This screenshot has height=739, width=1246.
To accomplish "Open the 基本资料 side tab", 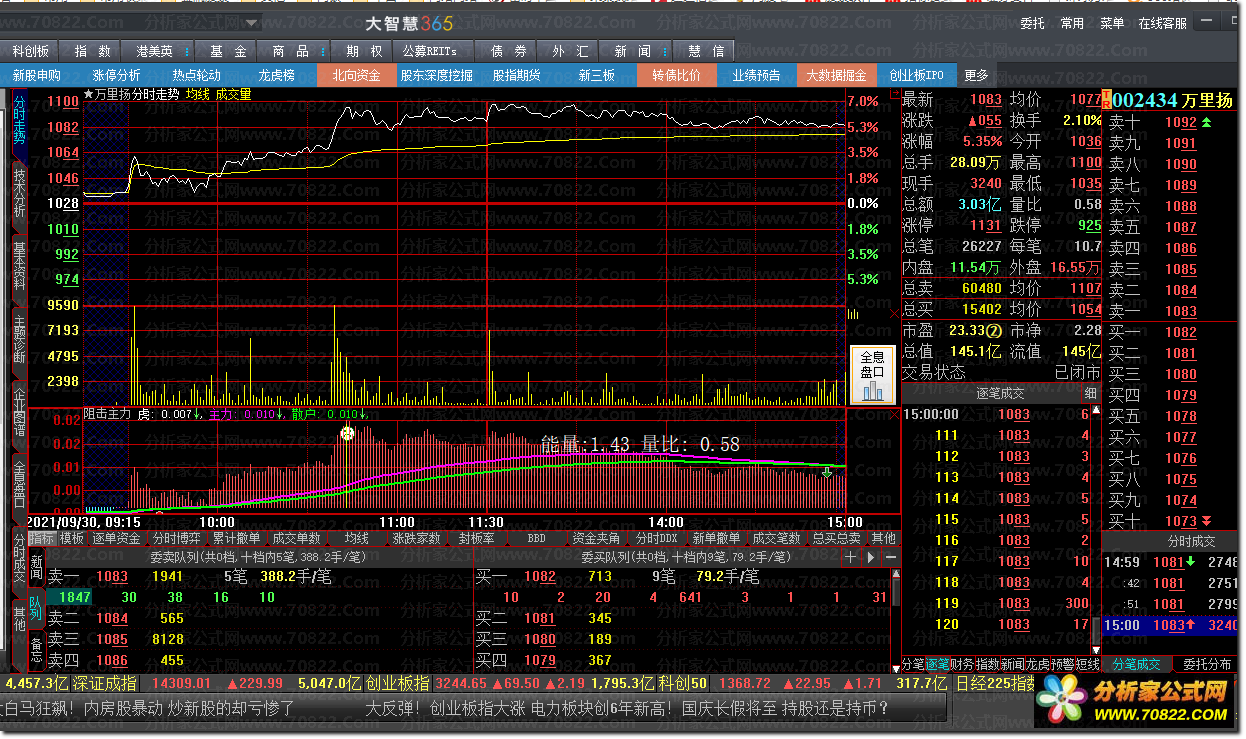I will [19, 266].
